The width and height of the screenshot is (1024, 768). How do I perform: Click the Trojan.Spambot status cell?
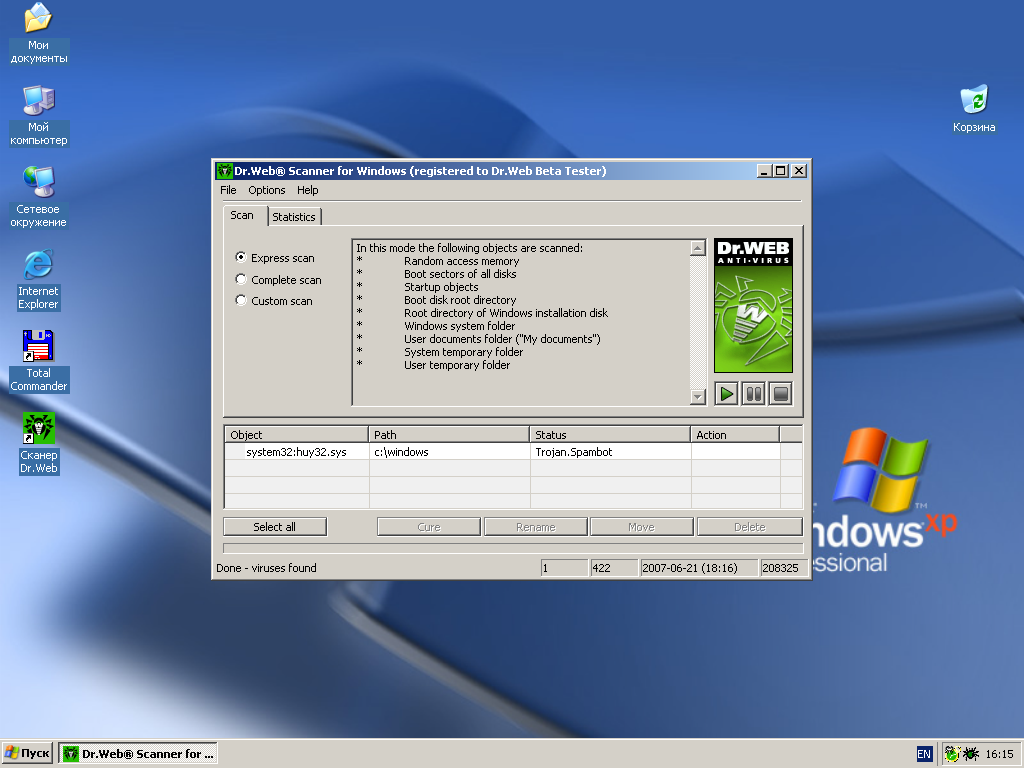(x=611, y=452)
